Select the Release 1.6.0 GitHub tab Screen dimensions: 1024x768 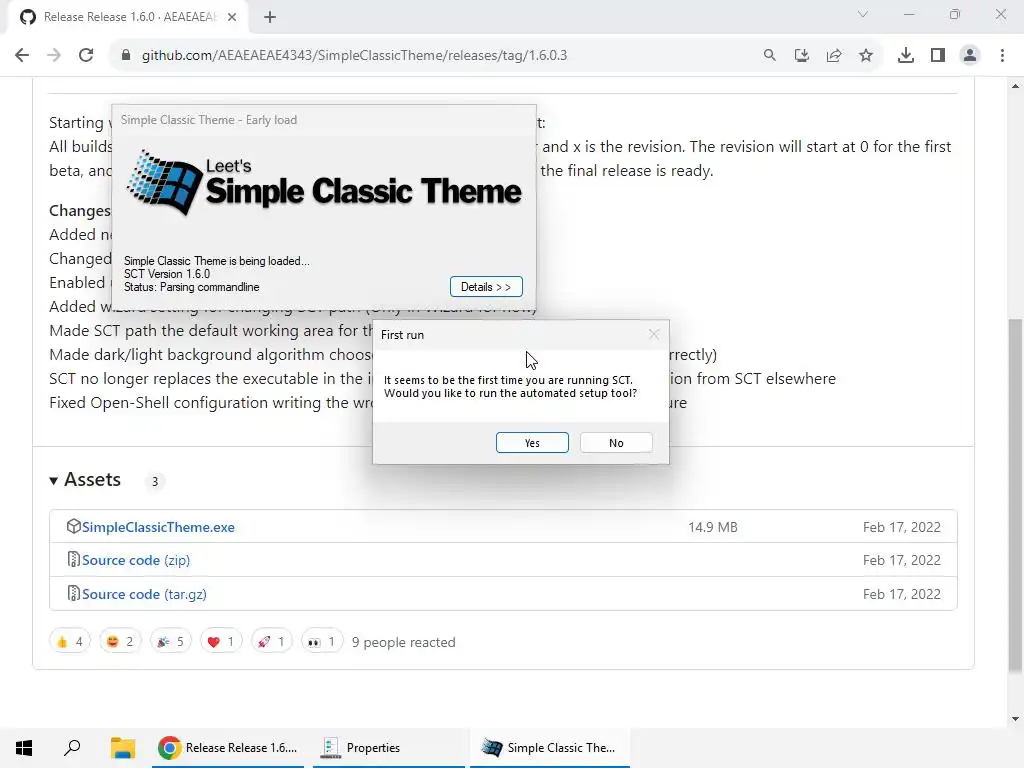(x=128, y=18)
